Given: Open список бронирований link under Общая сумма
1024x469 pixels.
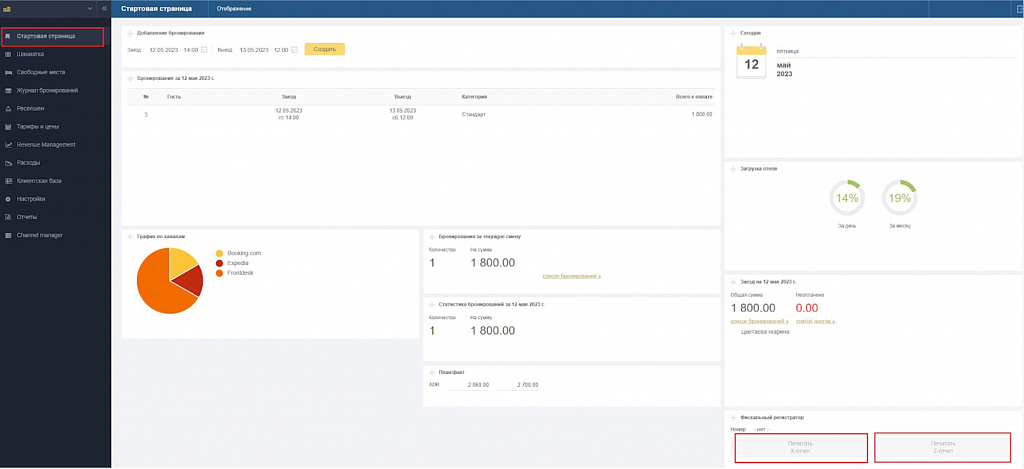Looking at the screenshot, I should click(x=760, y=321).
